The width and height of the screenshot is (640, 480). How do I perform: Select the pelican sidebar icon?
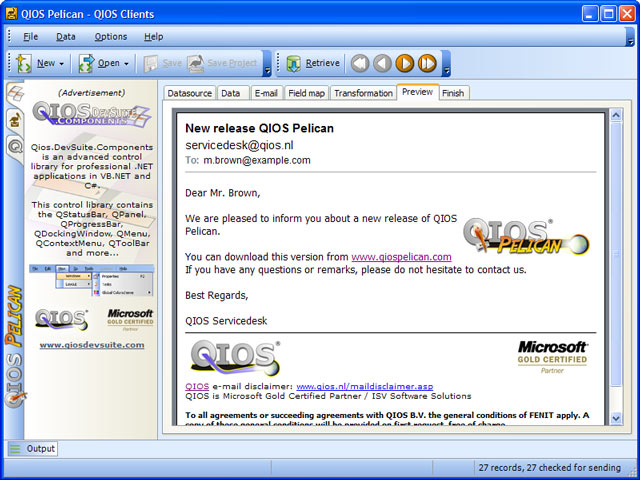[15, 120]
